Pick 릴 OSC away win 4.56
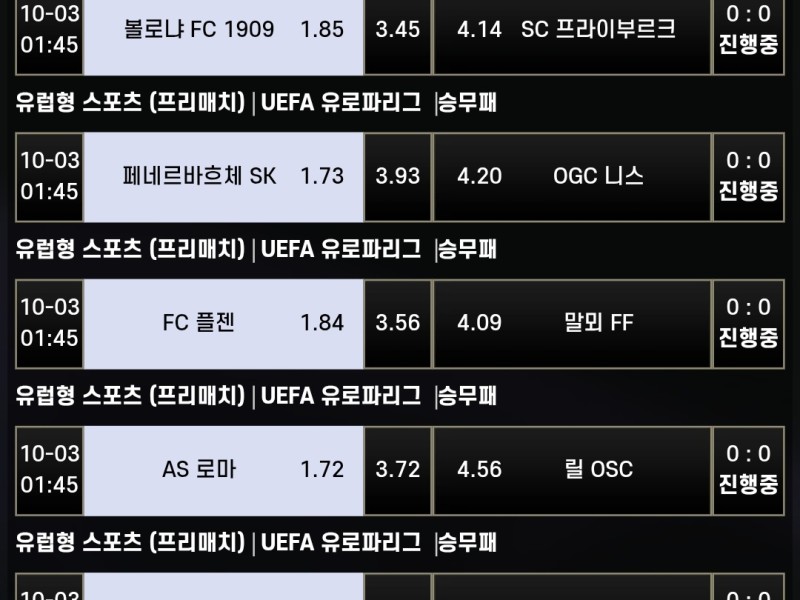800x600 pixels. point(570,469)
